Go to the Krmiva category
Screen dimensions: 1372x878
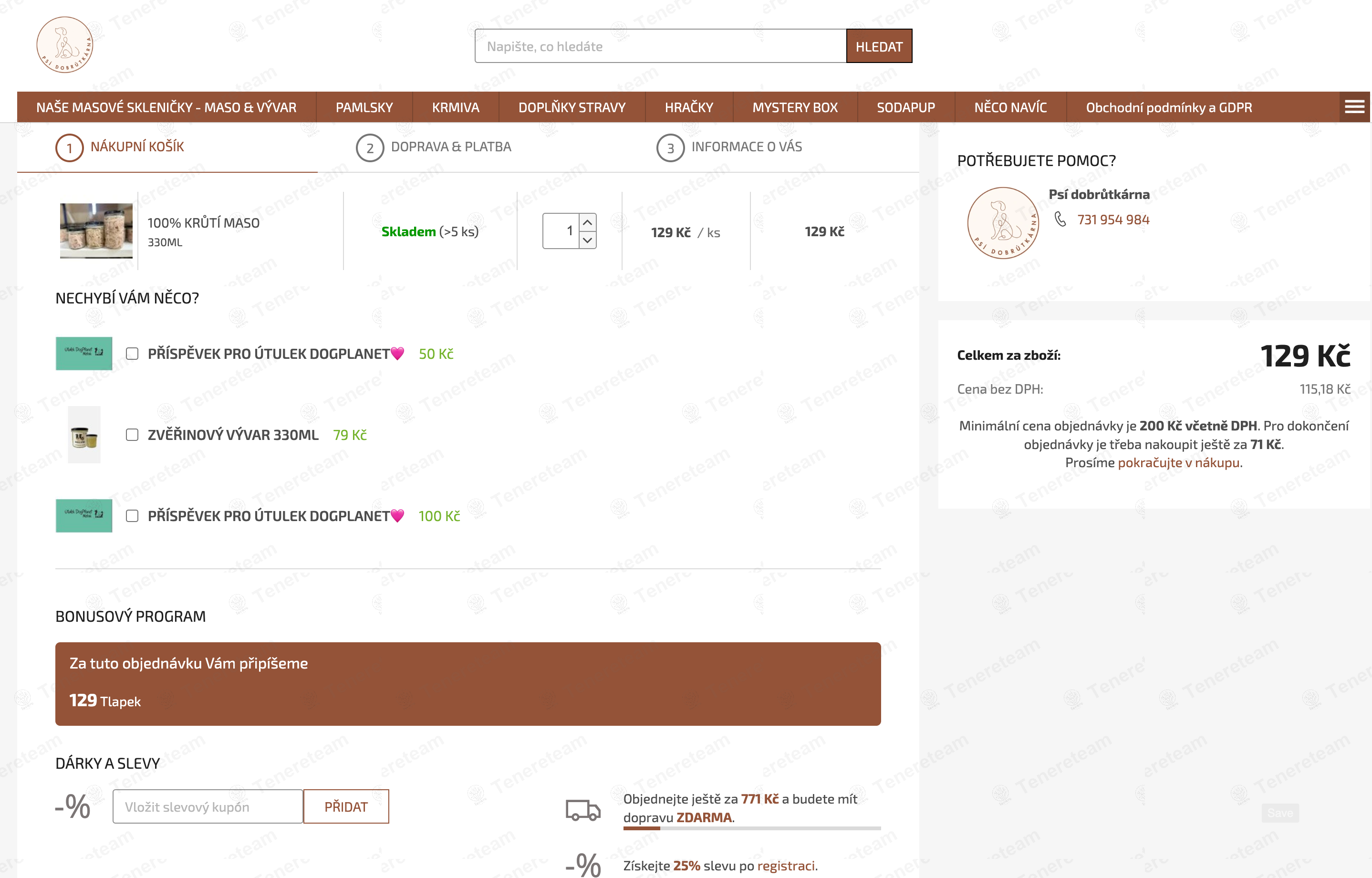tap(456, 107)
